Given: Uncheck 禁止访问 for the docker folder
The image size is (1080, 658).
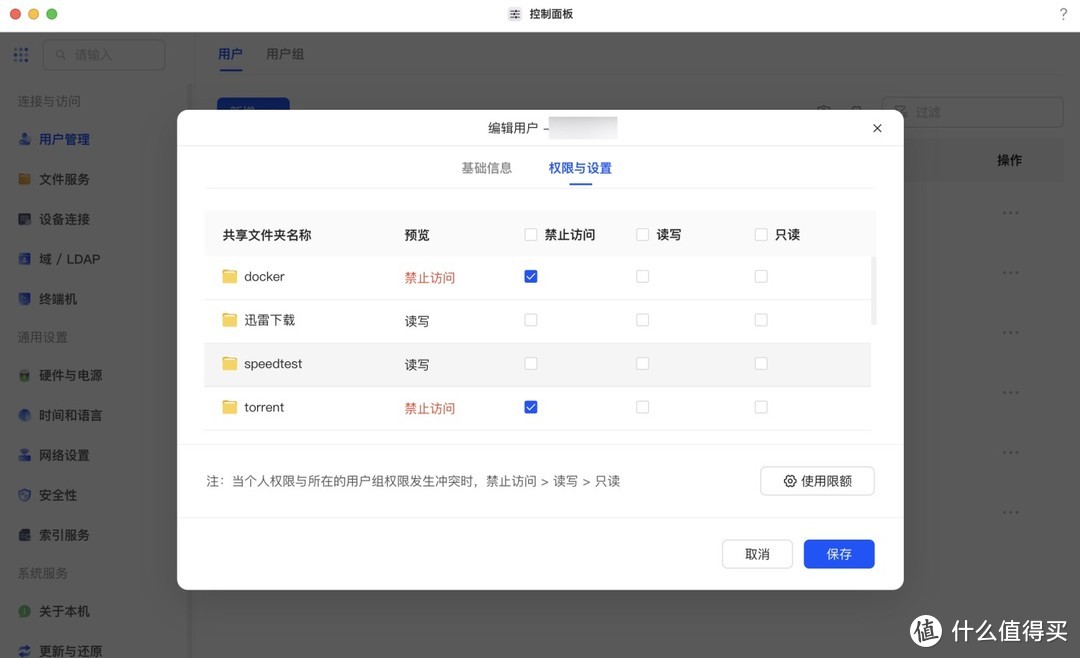Looking at the screenshot, I should pyautogui.click(x=531, y=277).
